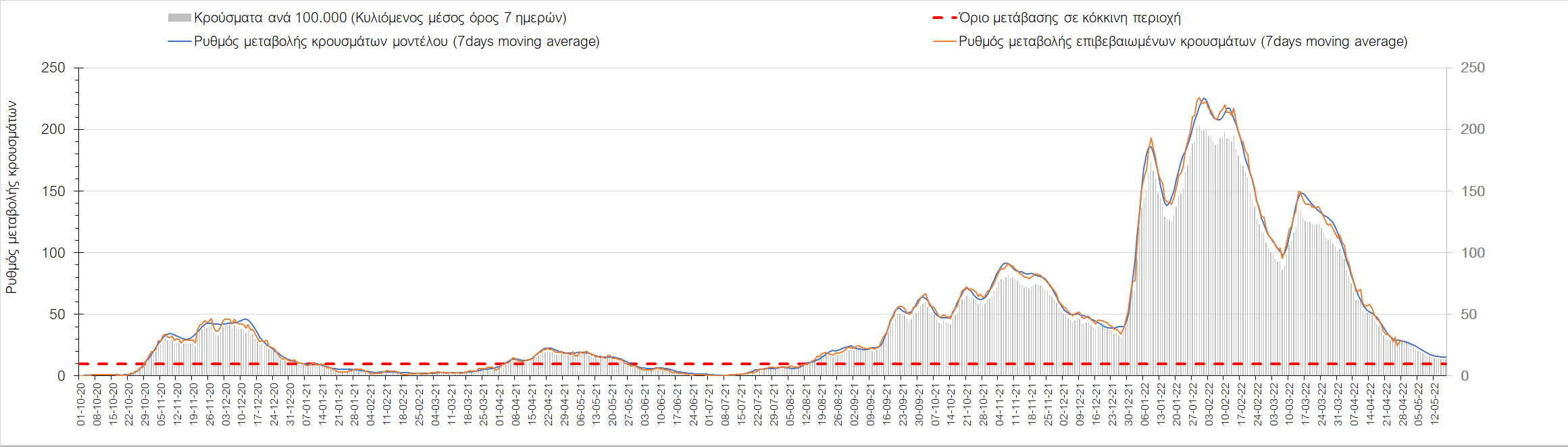Click the red dashed threshold legend marker
1568x447 pixels.
(944, 18)
